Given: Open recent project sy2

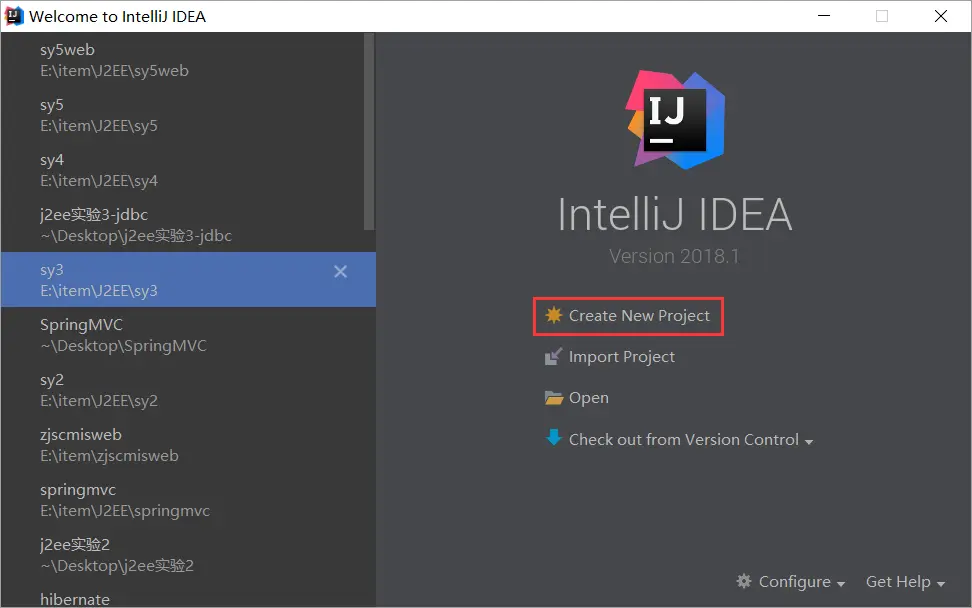Looking at the screenshot, I should [188, 390].
